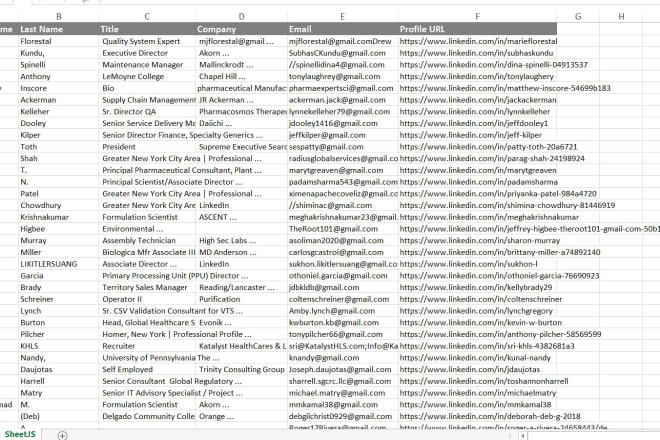The height and width of the screenshot is (440, 660).
Task: Open the jackackerman LinkedIn URL
Action: 478,100
